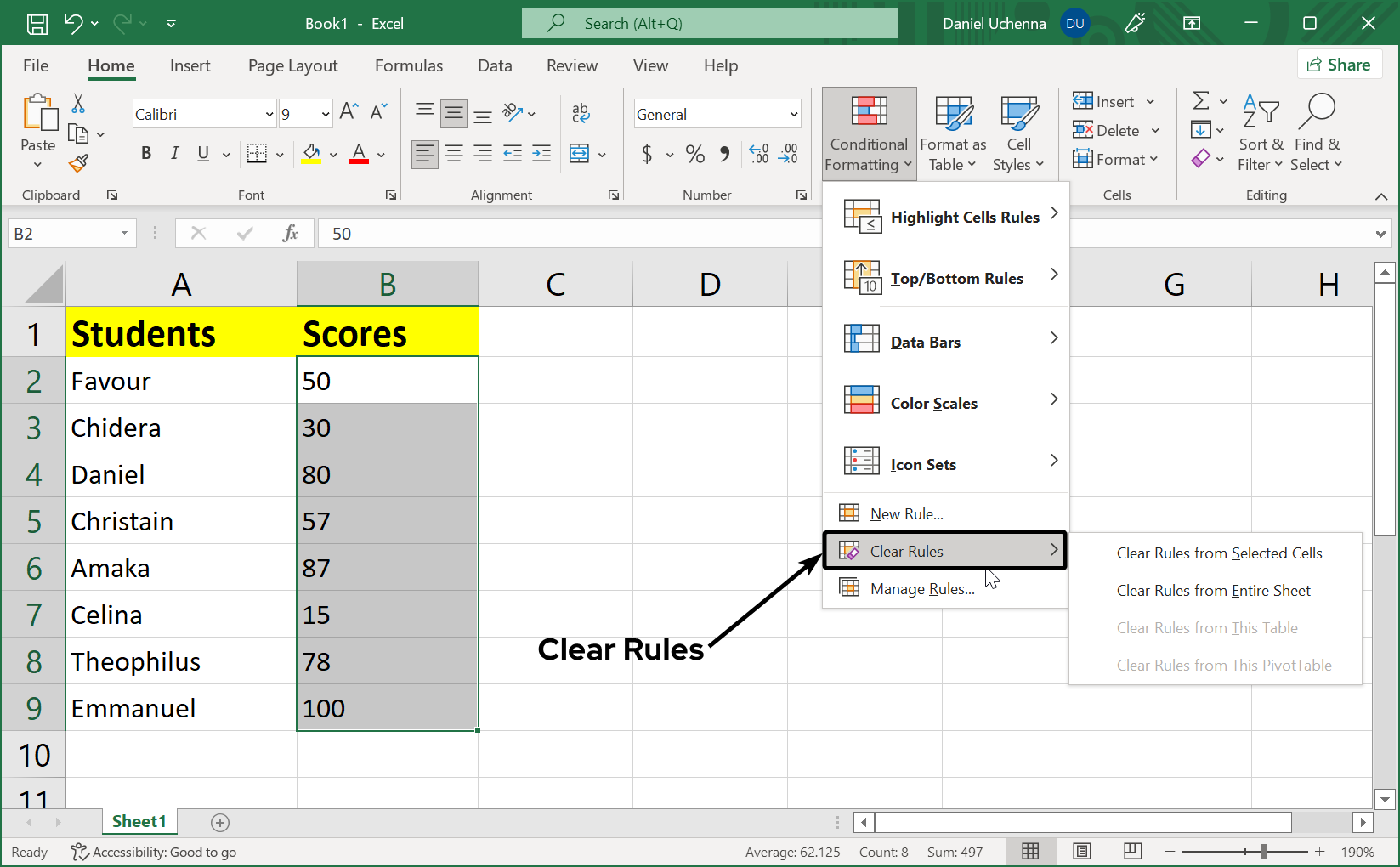Open the fill color dropdown arrow

[x=332, y=154]
